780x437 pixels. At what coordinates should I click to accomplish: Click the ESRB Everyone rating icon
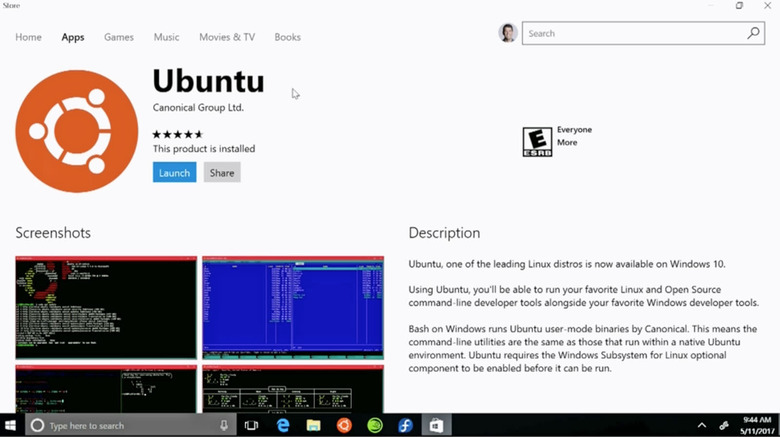pos(537,142)
